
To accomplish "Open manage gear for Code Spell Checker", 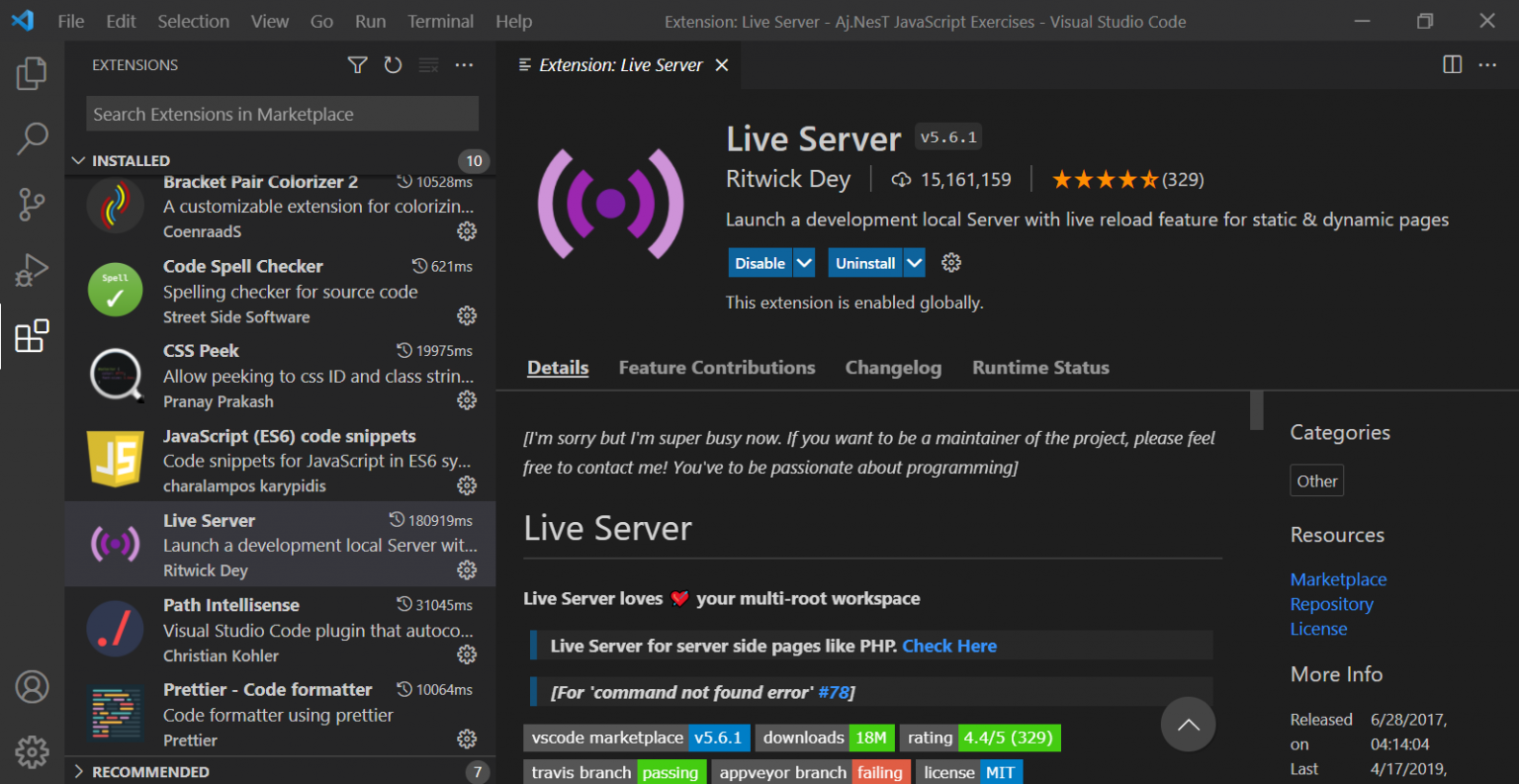I will pos(467,315).
